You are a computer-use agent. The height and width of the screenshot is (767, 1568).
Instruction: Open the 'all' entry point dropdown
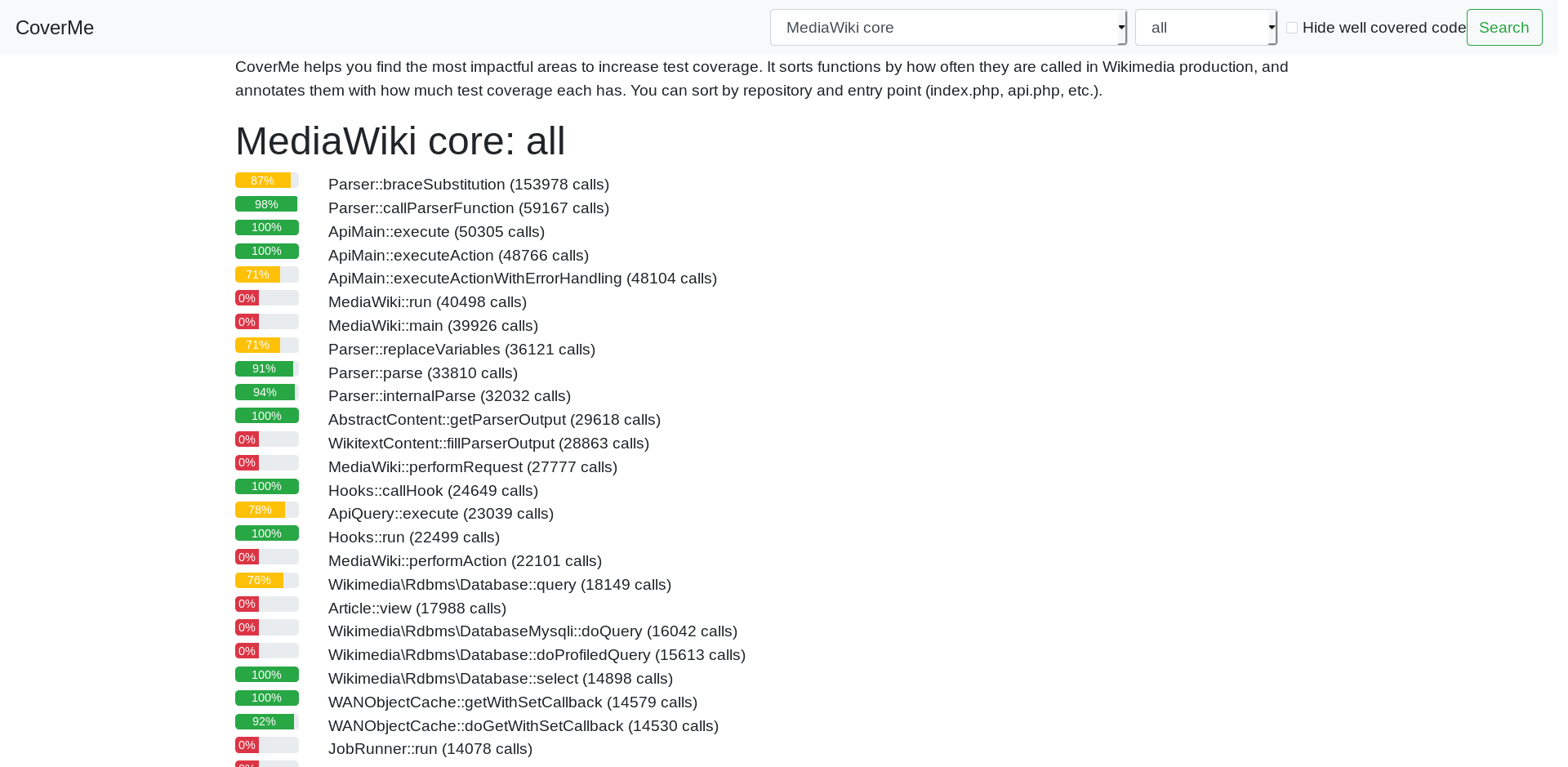tap(1206, 28)
